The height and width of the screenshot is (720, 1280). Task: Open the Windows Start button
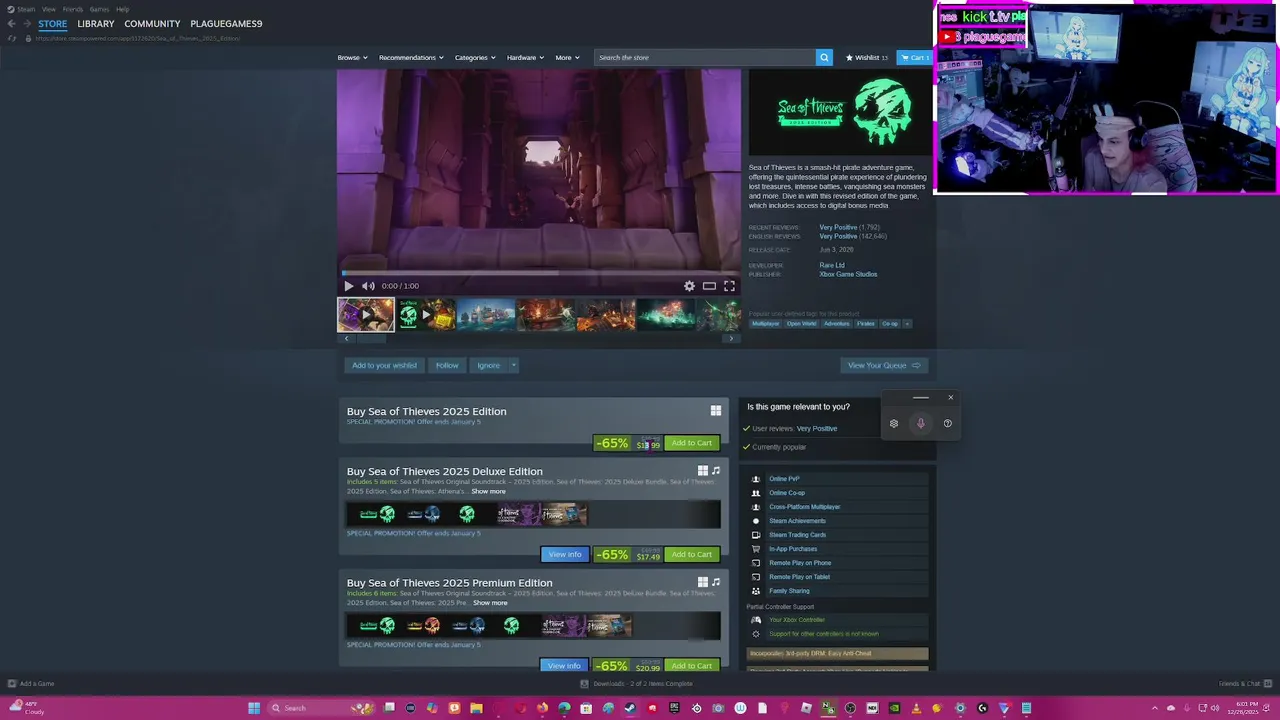click(x=254, y=708)
